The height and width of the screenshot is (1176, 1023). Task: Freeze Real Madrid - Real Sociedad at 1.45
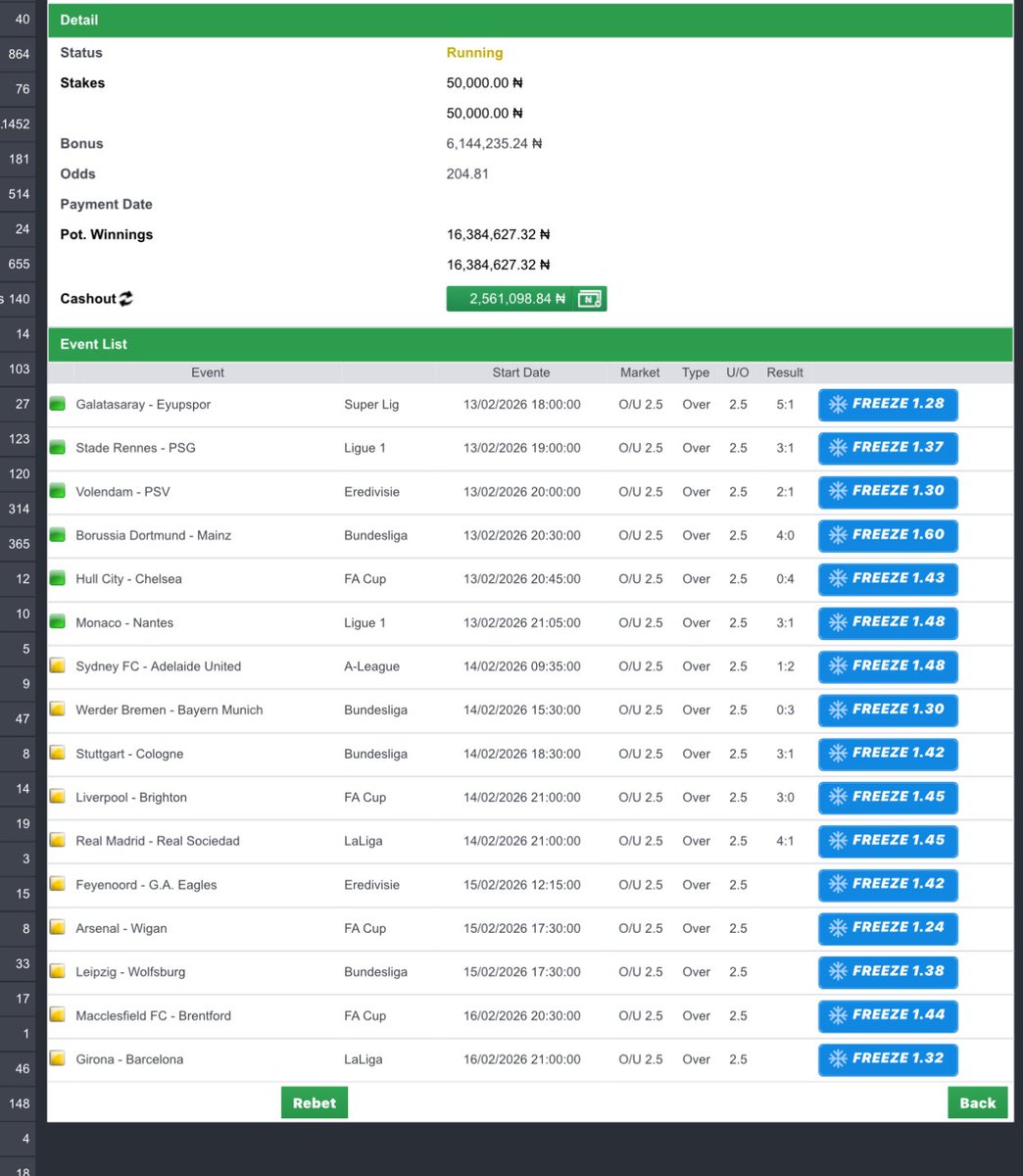[888, 841]
